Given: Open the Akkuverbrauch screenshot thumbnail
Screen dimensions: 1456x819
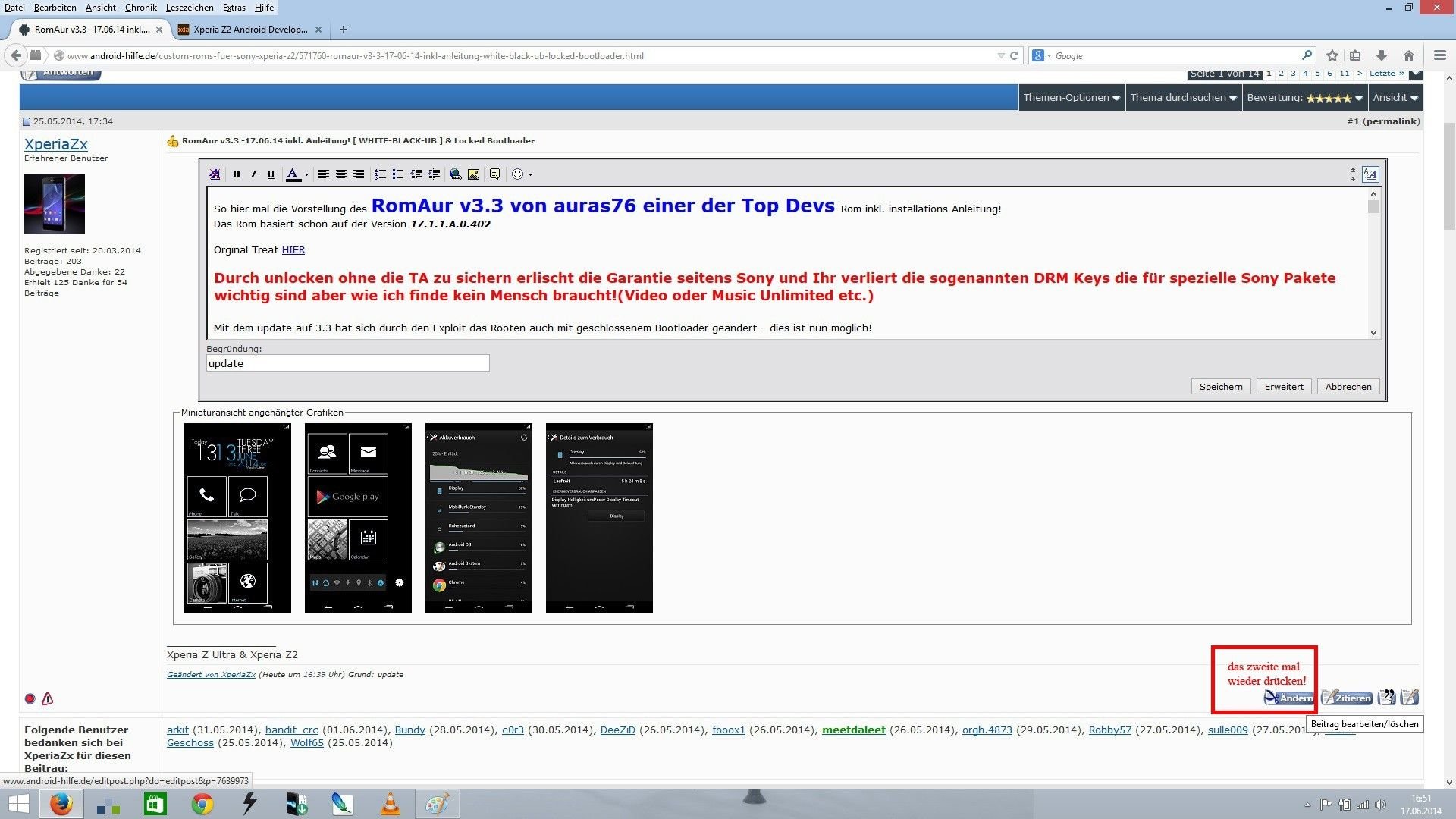Looking at the screenshot, I should (x=479, y=518).
